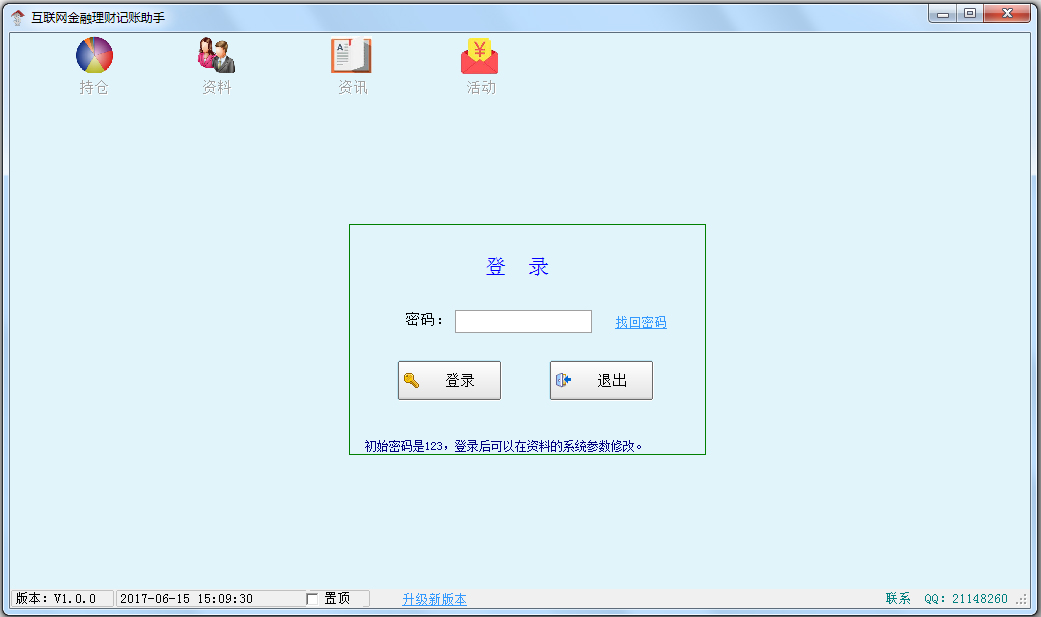Viewport: 1041px width, 617px height.
Task: Click the 找回密码 link
Action: pyautogui.click(x=641, y=322)
